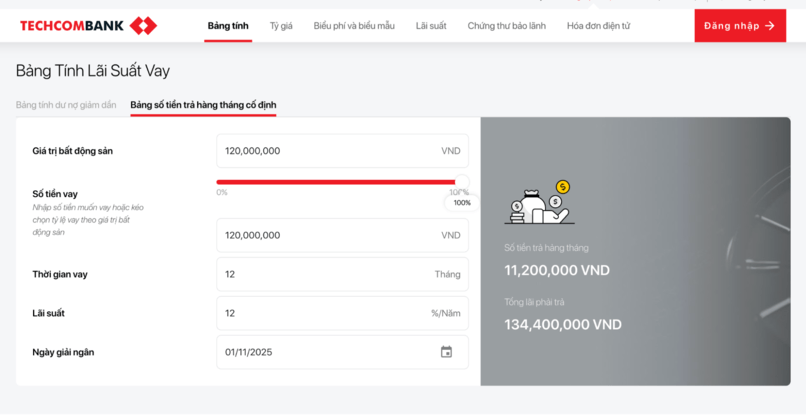Click the 100% slider tooltip

pyautogui.click(x=462, y=203)
